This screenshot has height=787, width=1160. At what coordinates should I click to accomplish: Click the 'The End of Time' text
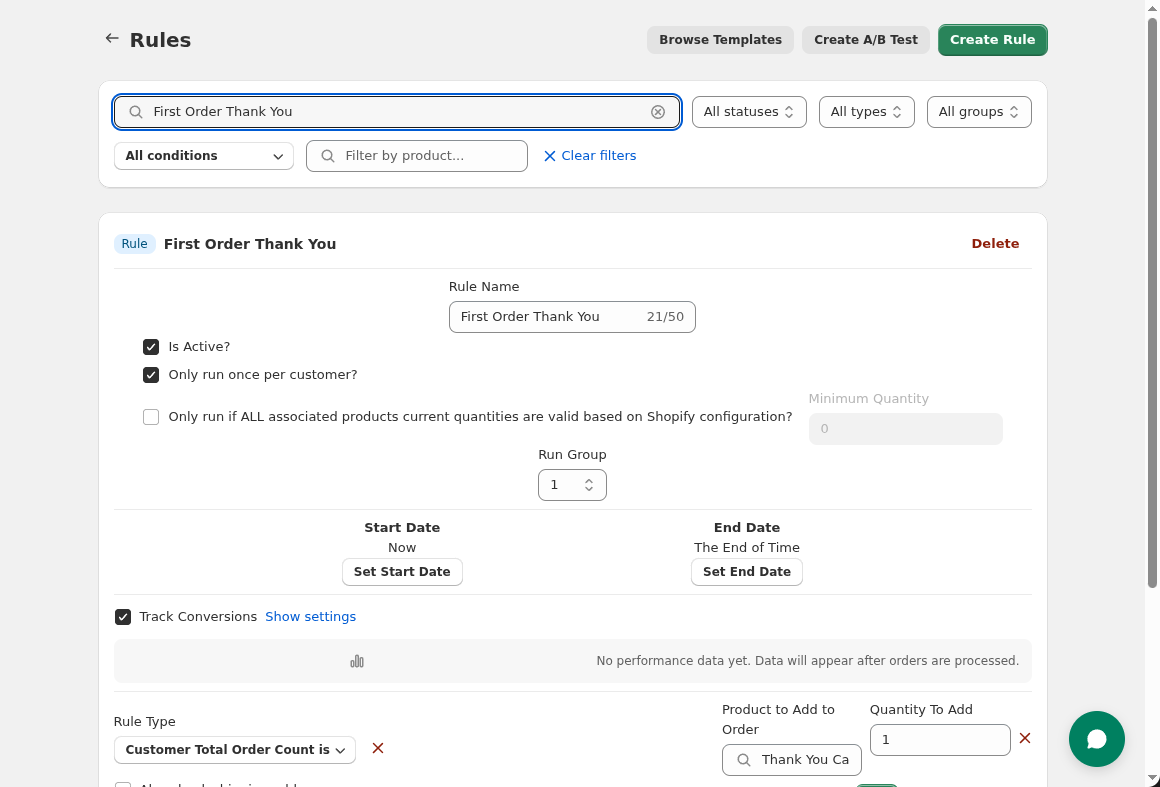(x=746, y=548)
